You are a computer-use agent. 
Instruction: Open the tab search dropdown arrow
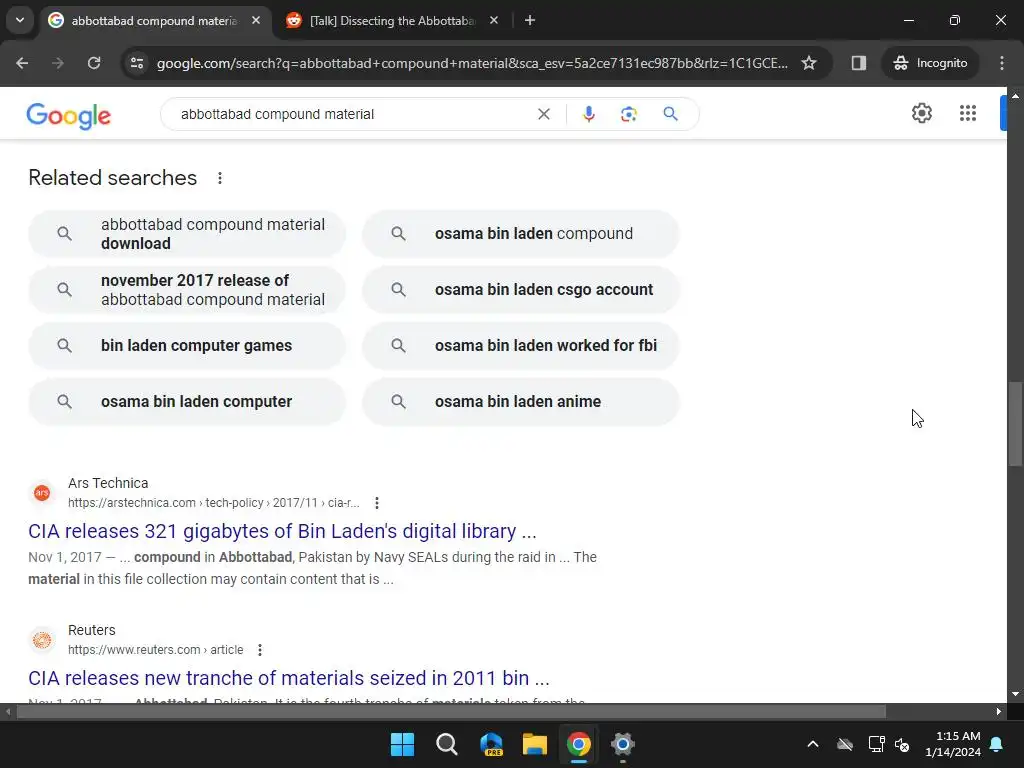[20, 20]
